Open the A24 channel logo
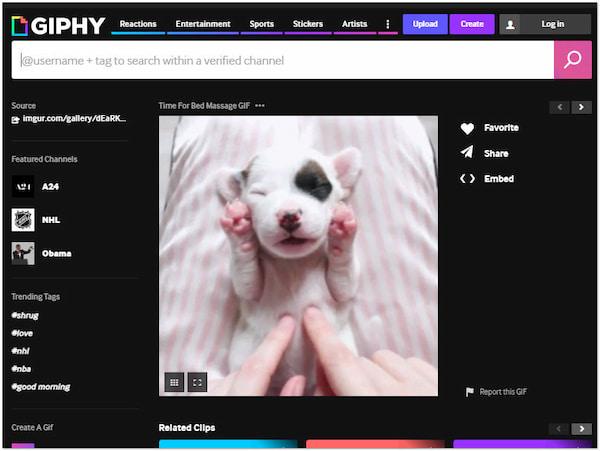Screen dimensions: 600x451 (x=23, y=186)
